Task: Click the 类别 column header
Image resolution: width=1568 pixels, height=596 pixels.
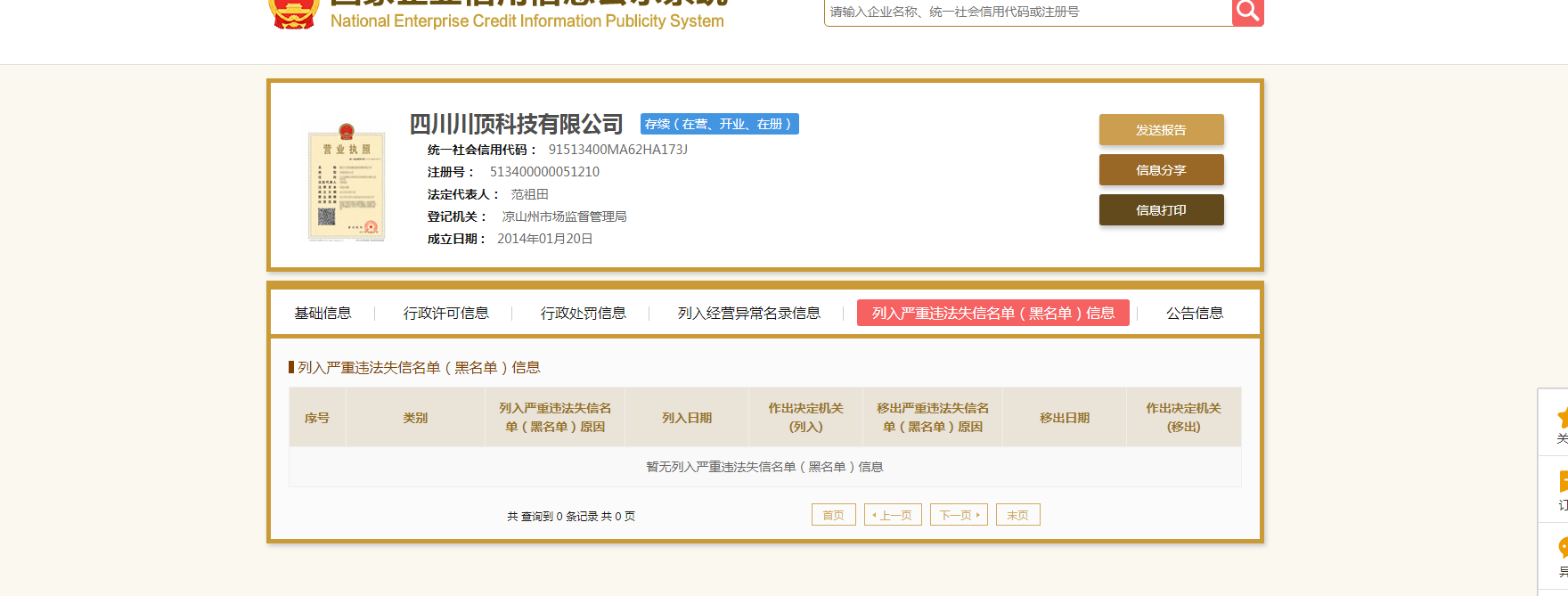Action: [x=415, y=417]
